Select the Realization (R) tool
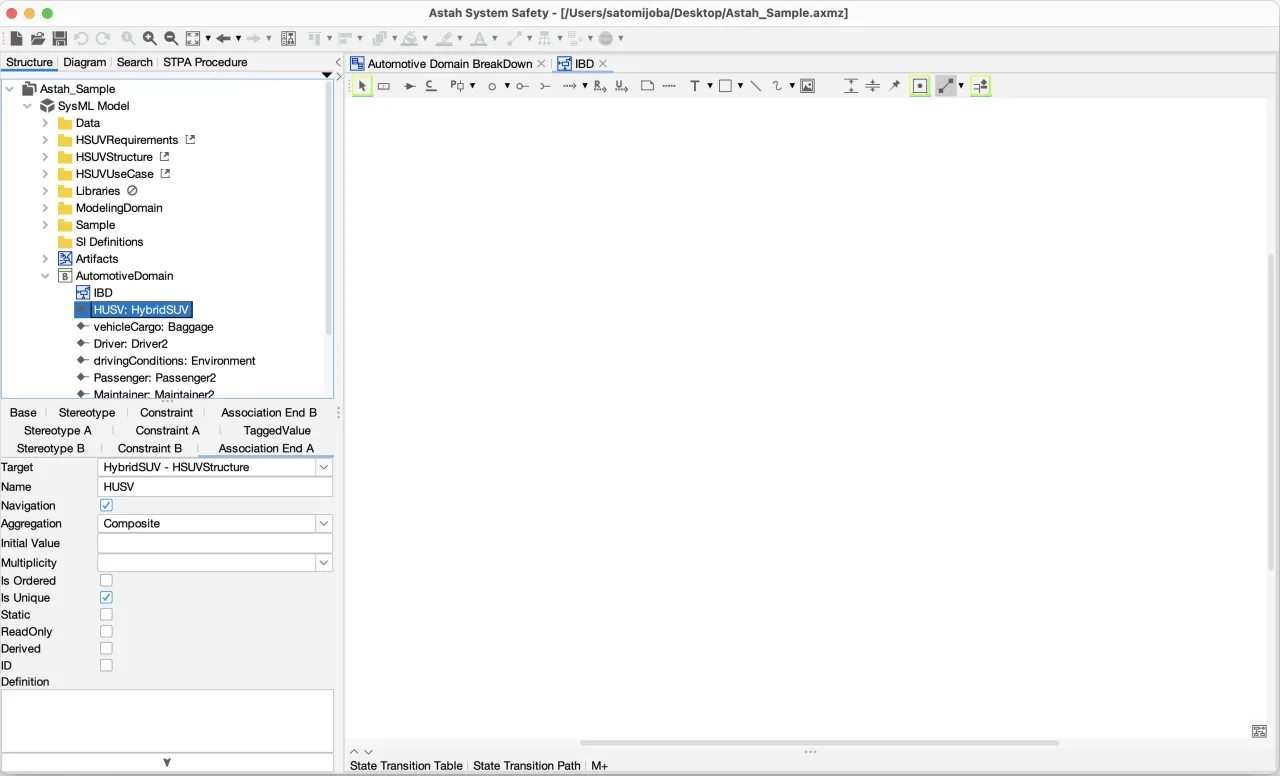Image resolution: width=1280 pixels, height=776 pixels. (600, 86)
